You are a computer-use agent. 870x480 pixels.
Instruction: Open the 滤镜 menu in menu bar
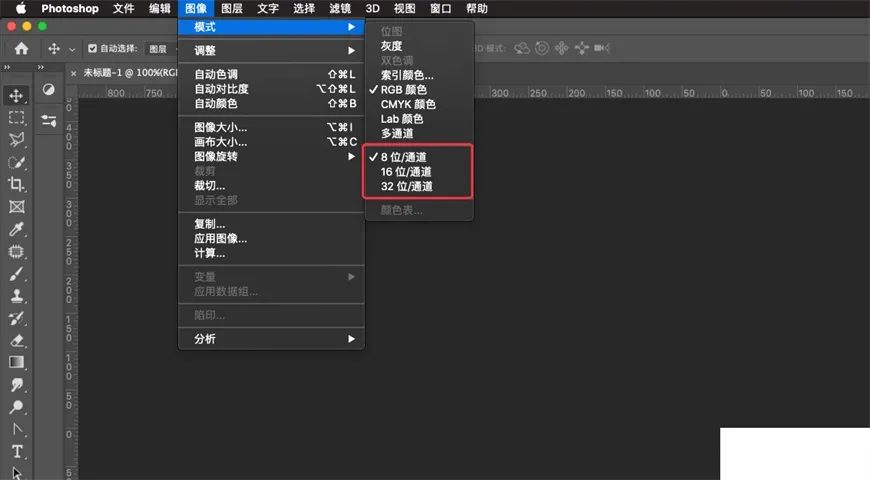pos(340,8)
